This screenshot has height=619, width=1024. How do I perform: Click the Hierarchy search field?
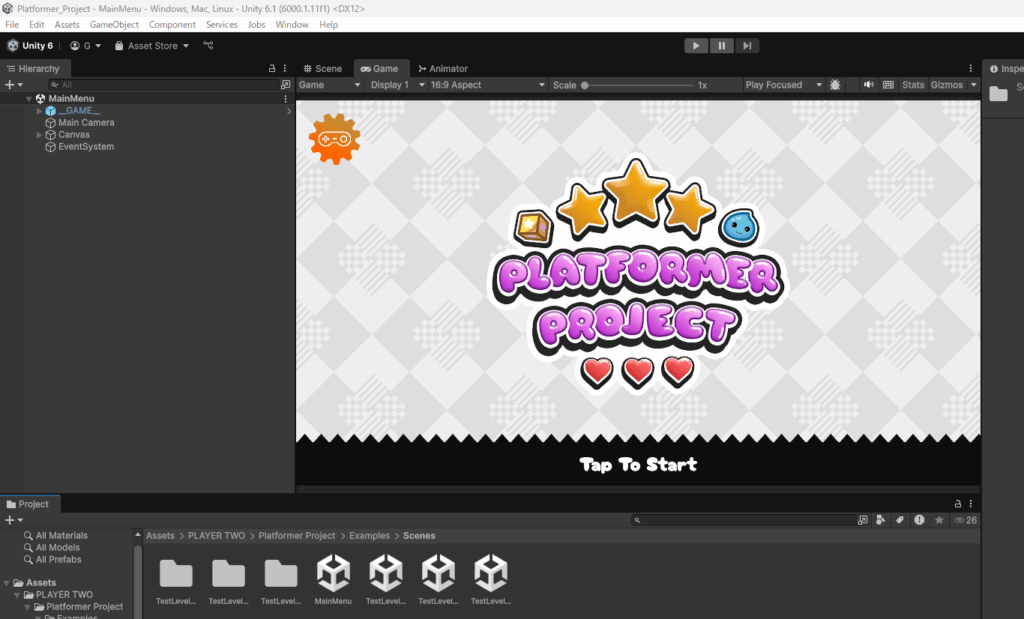click(164, 85)
